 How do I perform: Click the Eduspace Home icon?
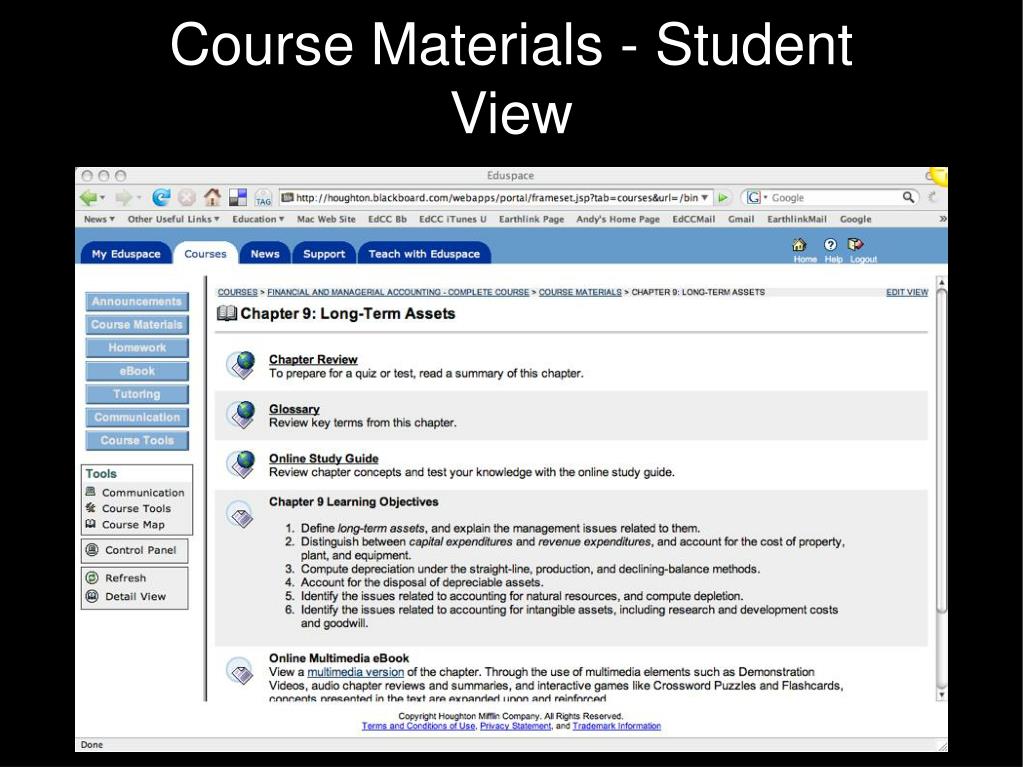799,245
